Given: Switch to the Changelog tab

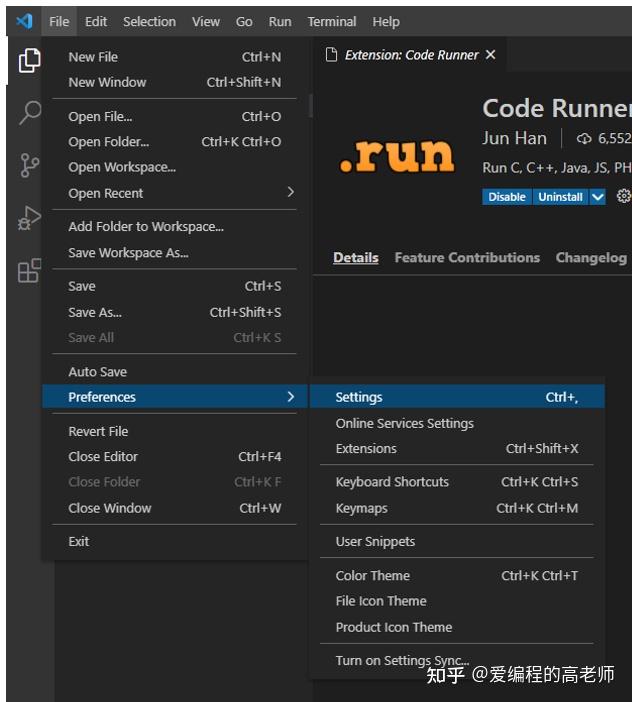Looking at the screenshot, I should [x=591, y=257].
